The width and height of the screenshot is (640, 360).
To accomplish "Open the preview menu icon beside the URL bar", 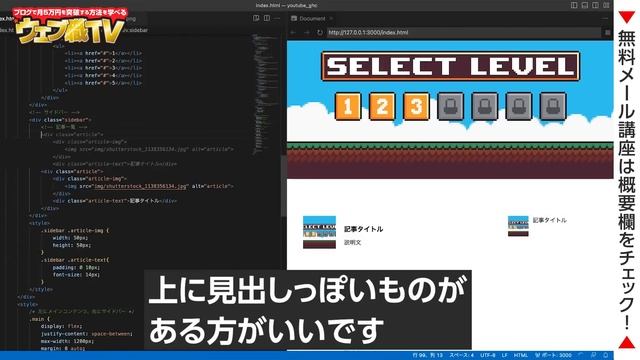I will click(x=607, y=32).
